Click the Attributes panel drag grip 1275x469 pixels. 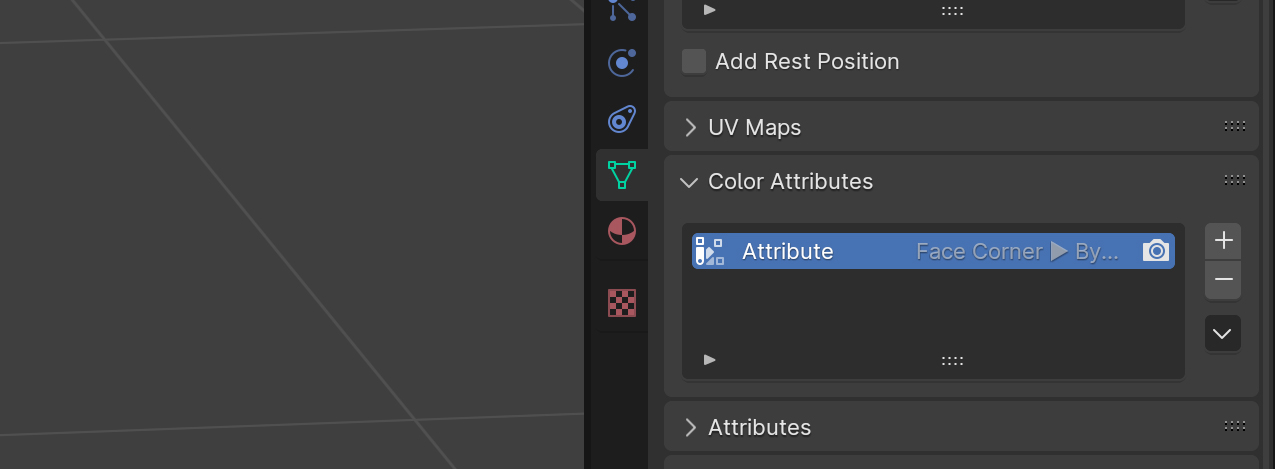(x=1235, y=425)
